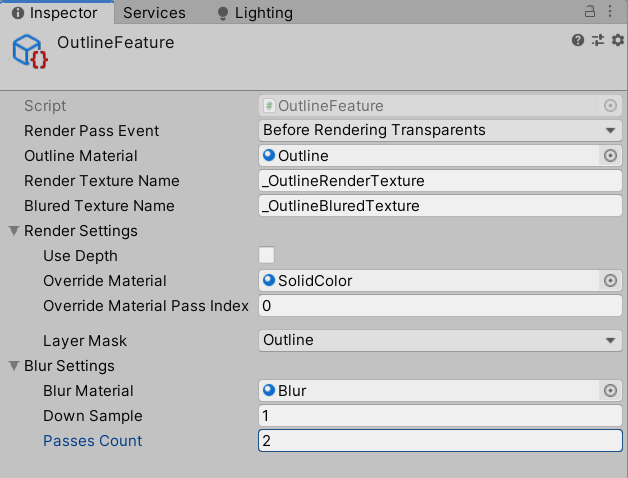Switch to the Lighting tab
The width and height of the screenshot is (628, 478).
point(255,13)
